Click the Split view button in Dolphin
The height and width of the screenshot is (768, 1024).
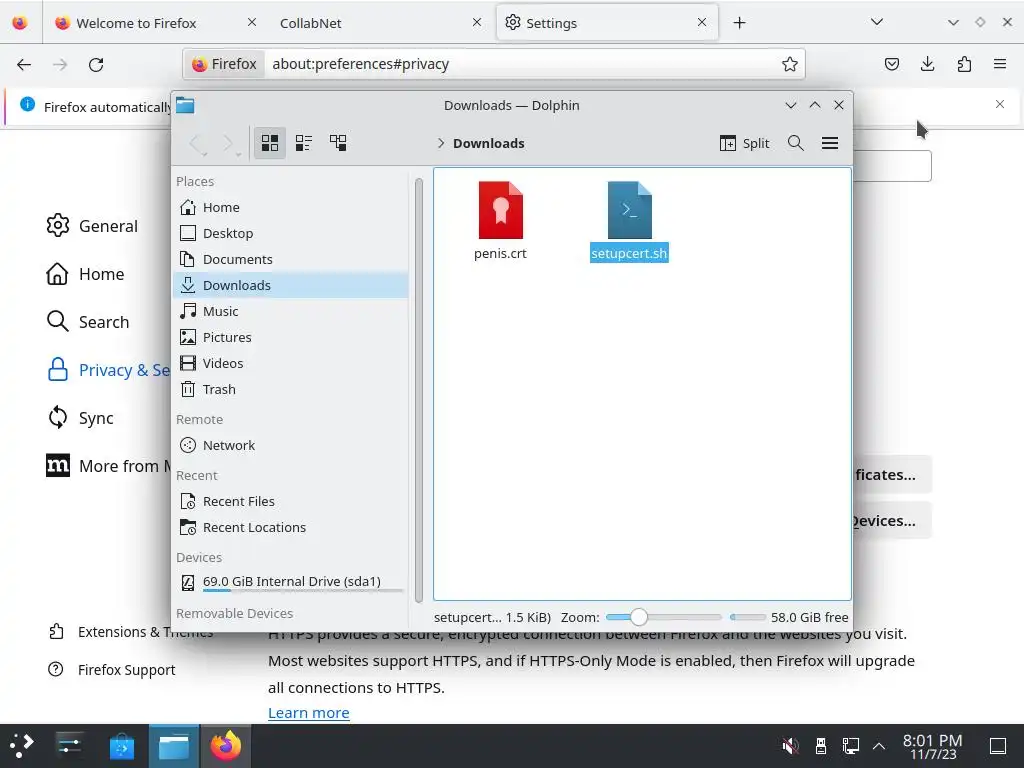click(744, 143)
